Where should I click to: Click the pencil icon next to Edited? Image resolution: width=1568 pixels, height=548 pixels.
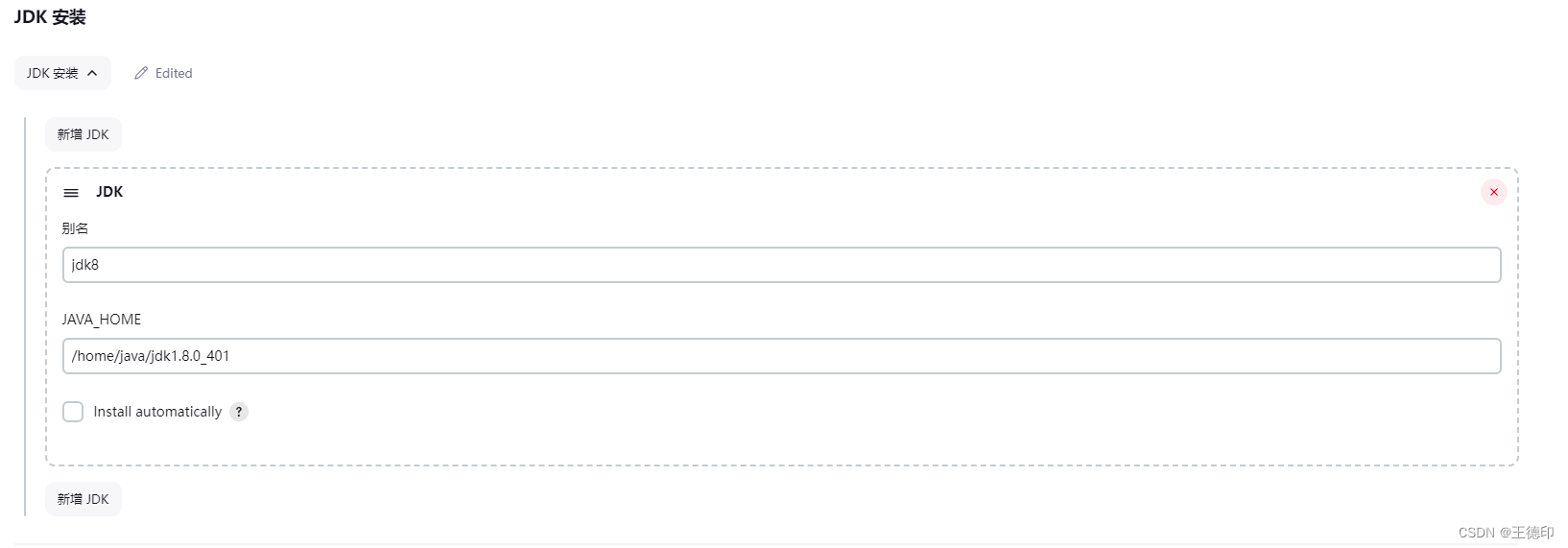point(141,73)
